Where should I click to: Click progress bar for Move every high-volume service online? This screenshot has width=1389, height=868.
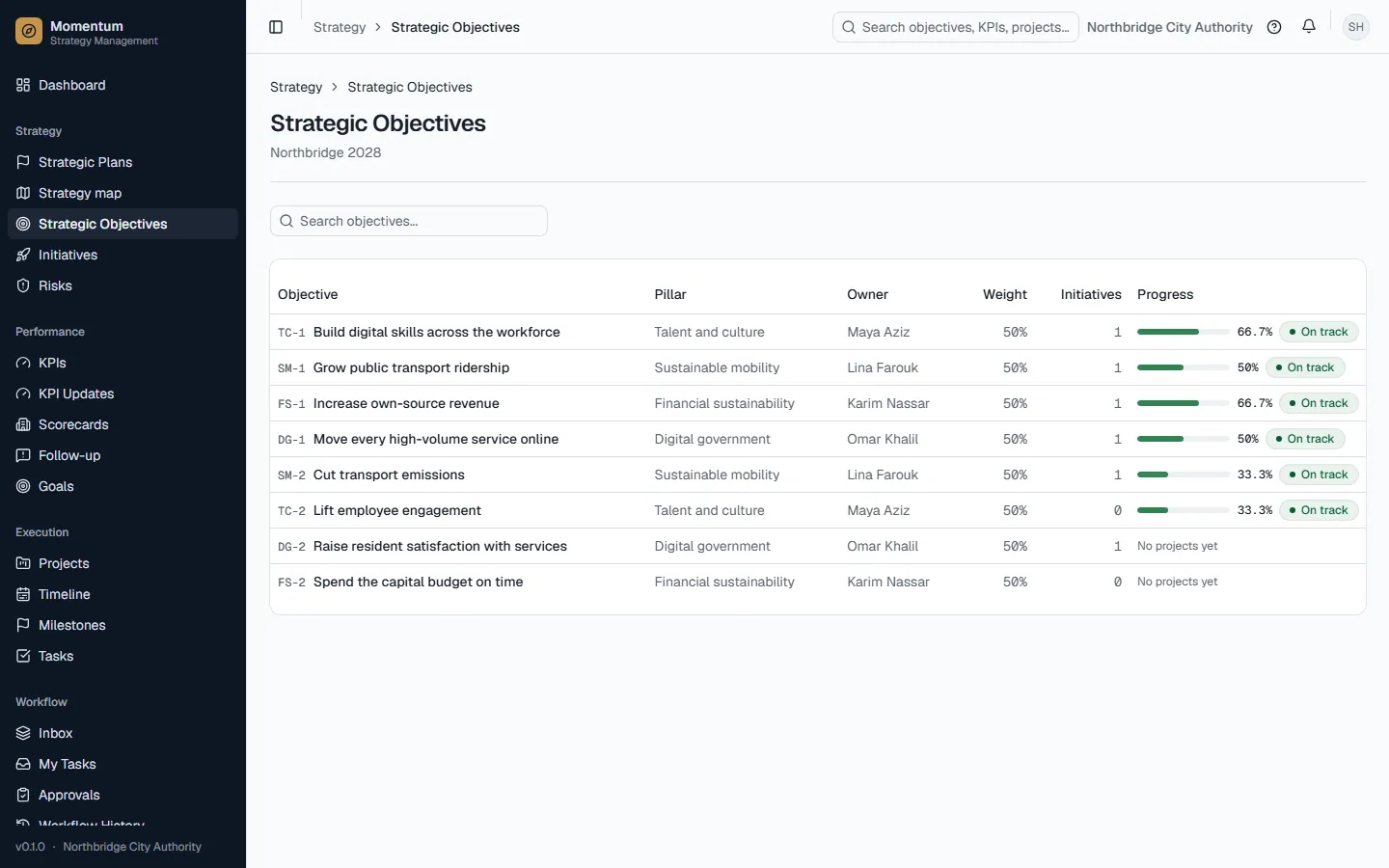1184,439
